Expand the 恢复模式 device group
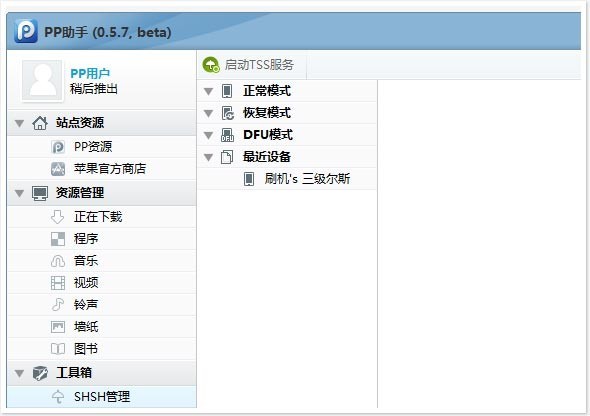Viewport: 590px width, 416px height. [x=208, y=113]
